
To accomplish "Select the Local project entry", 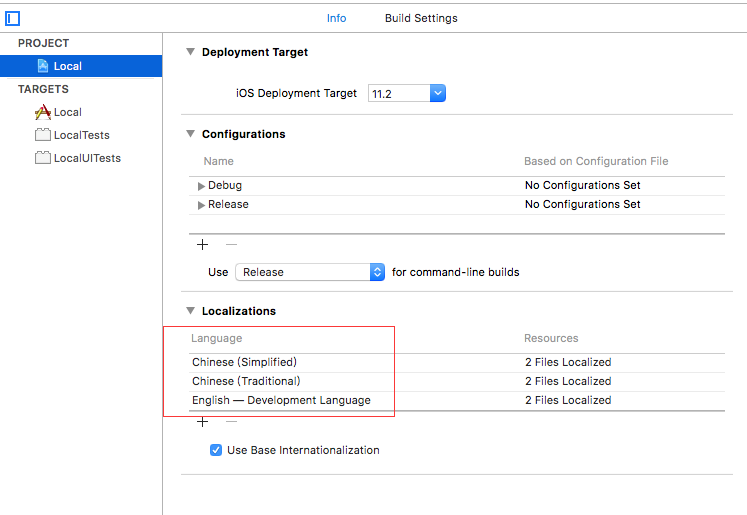I will (x=81, y=66).
